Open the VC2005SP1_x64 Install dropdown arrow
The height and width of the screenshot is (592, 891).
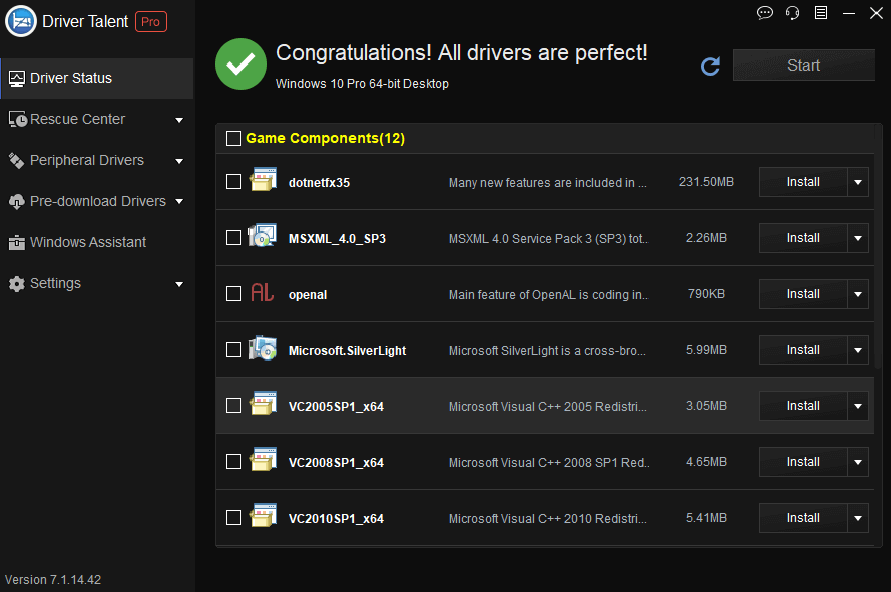coord(858,406)
